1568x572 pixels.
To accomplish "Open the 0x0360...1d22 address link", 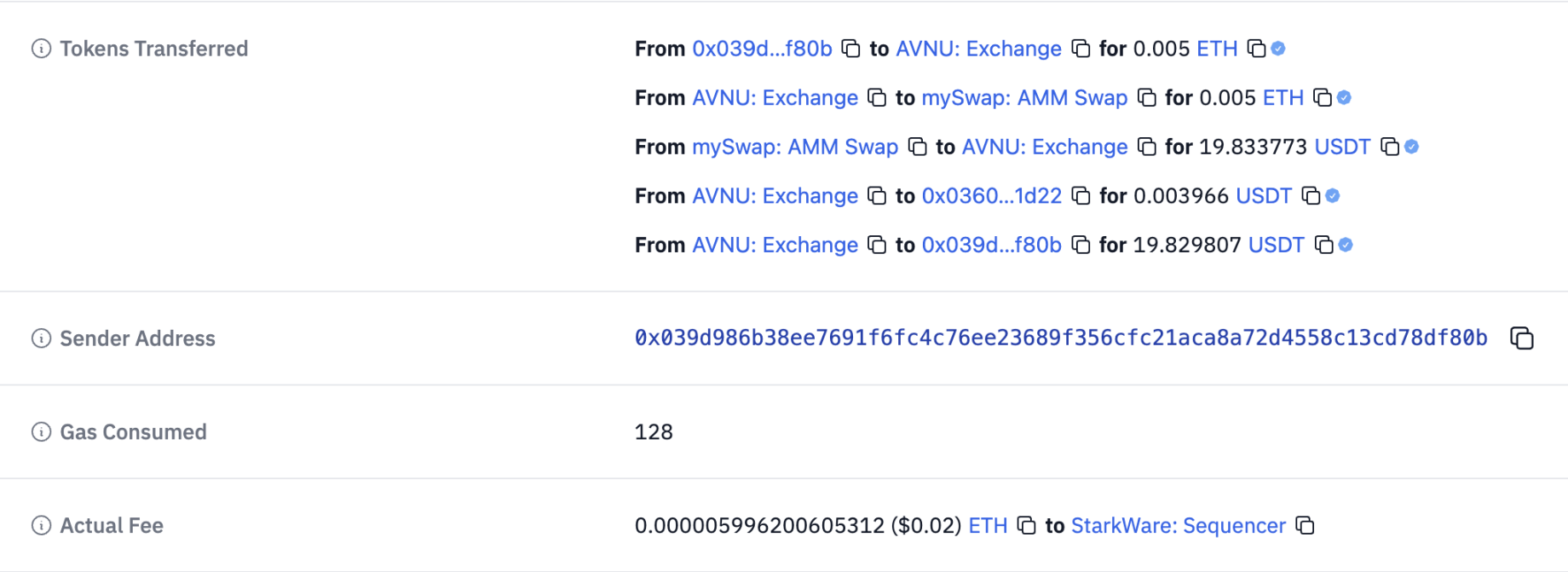I will point(992,196).
